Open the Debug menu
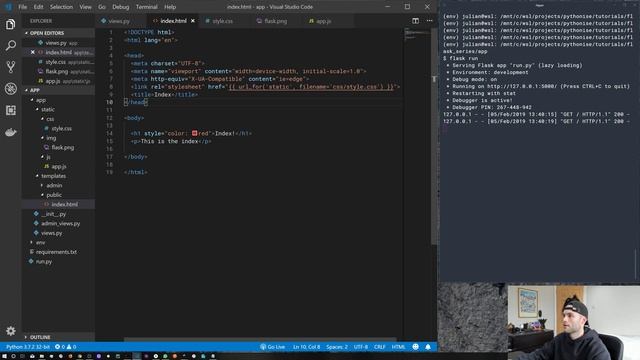This screenshot has height=360, width=640. click(x=120, y=7)
